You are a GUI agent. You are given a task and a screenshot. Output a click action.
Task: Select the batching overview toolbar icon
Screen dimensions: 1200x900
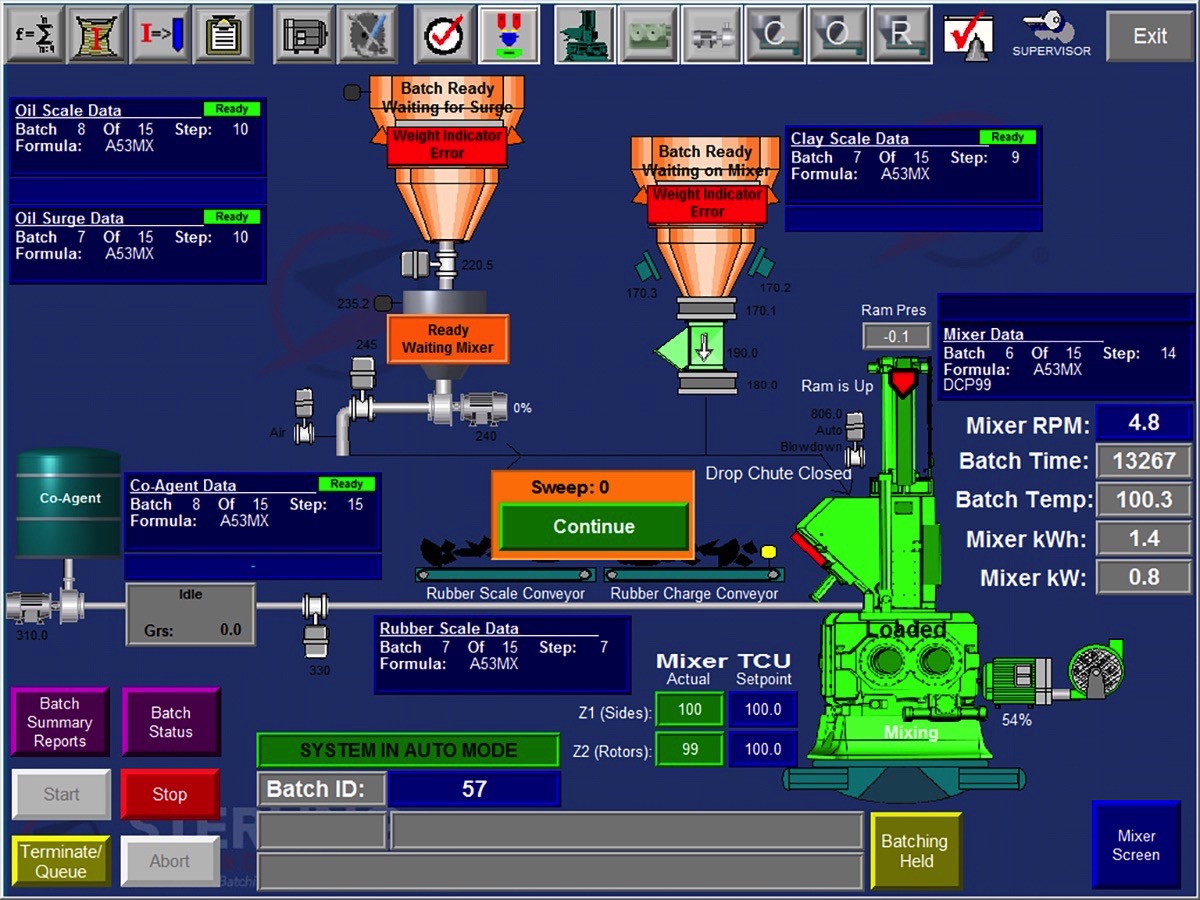[x=509, y=35]
